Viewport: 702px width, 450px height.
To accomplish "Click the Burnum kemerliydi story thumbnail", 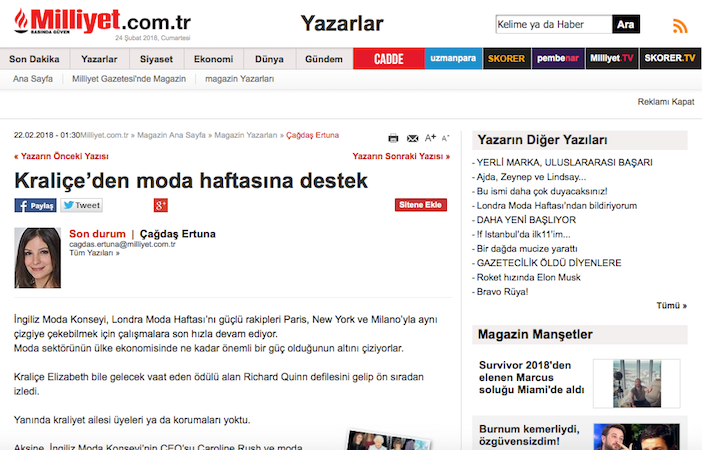I will click(x=636, y=437).
